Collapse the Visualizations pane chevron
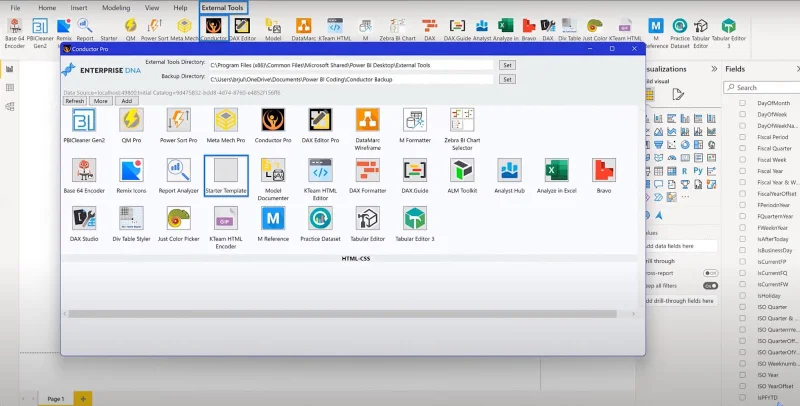The height and width of the screenshot is (406, 800). [x=714, y=69]
